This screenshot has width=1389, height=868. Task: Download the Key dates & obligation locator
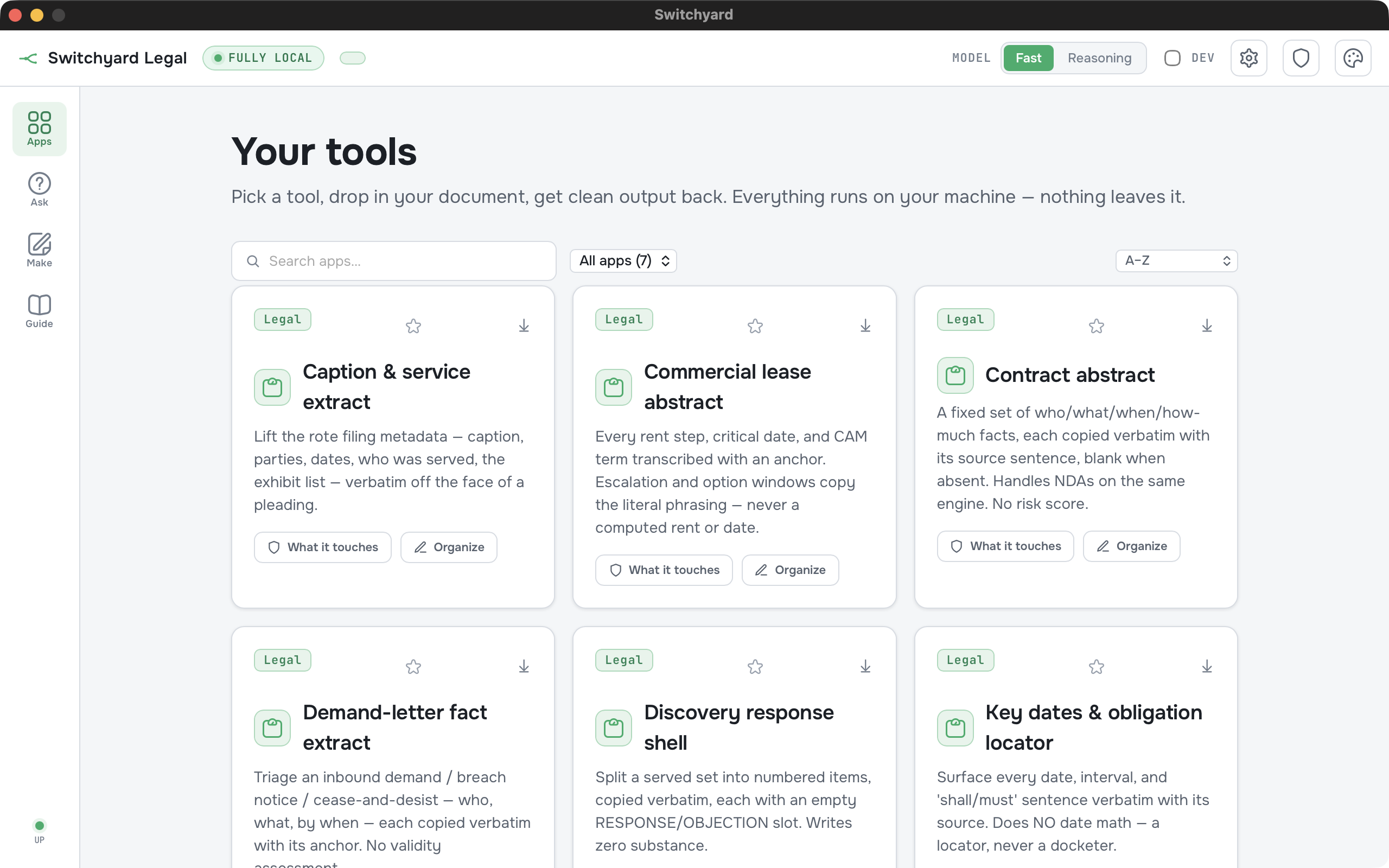(1207, 667)
